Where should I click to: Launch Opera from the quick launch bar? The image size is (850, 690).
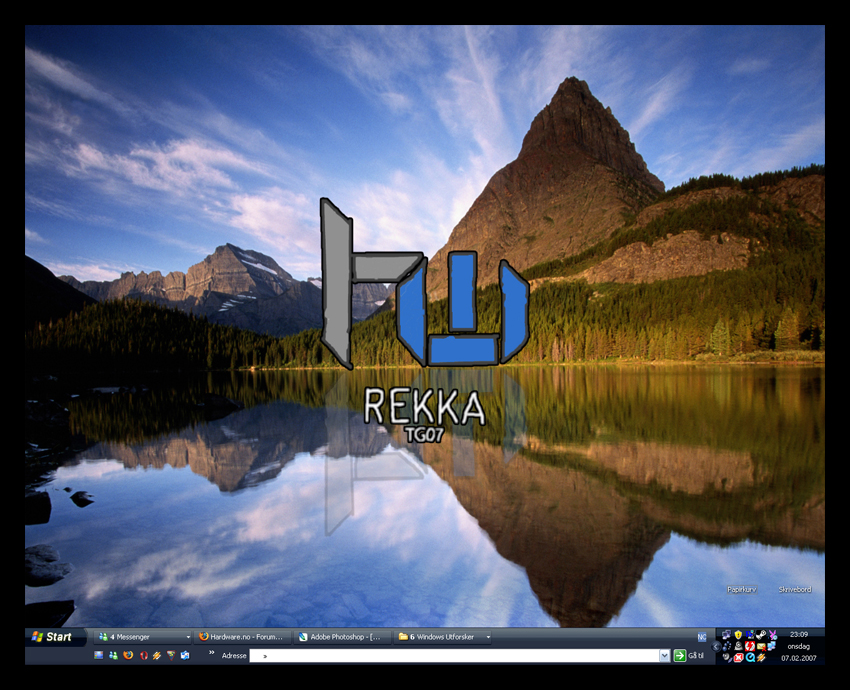(144, 655)
